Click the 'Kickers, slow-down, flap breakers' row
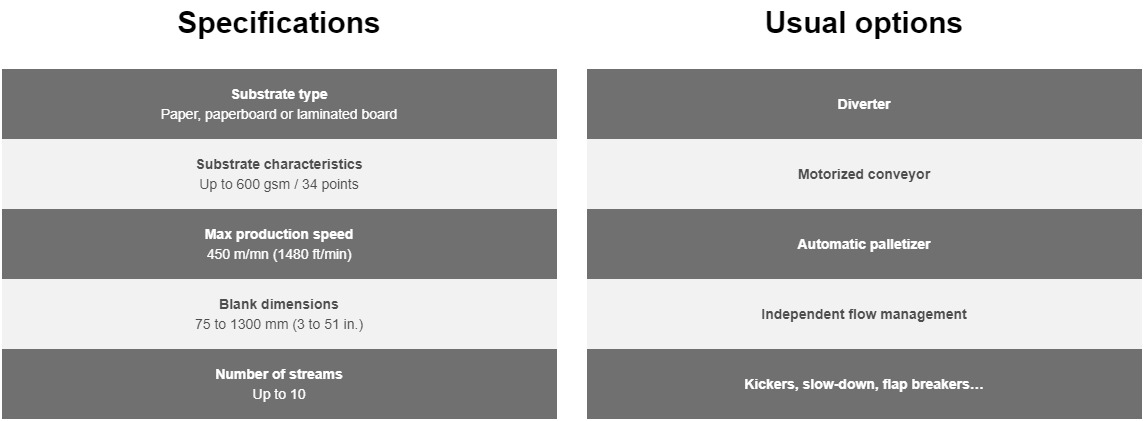This screenshot has height=421, width=1144. pos(864,384)
